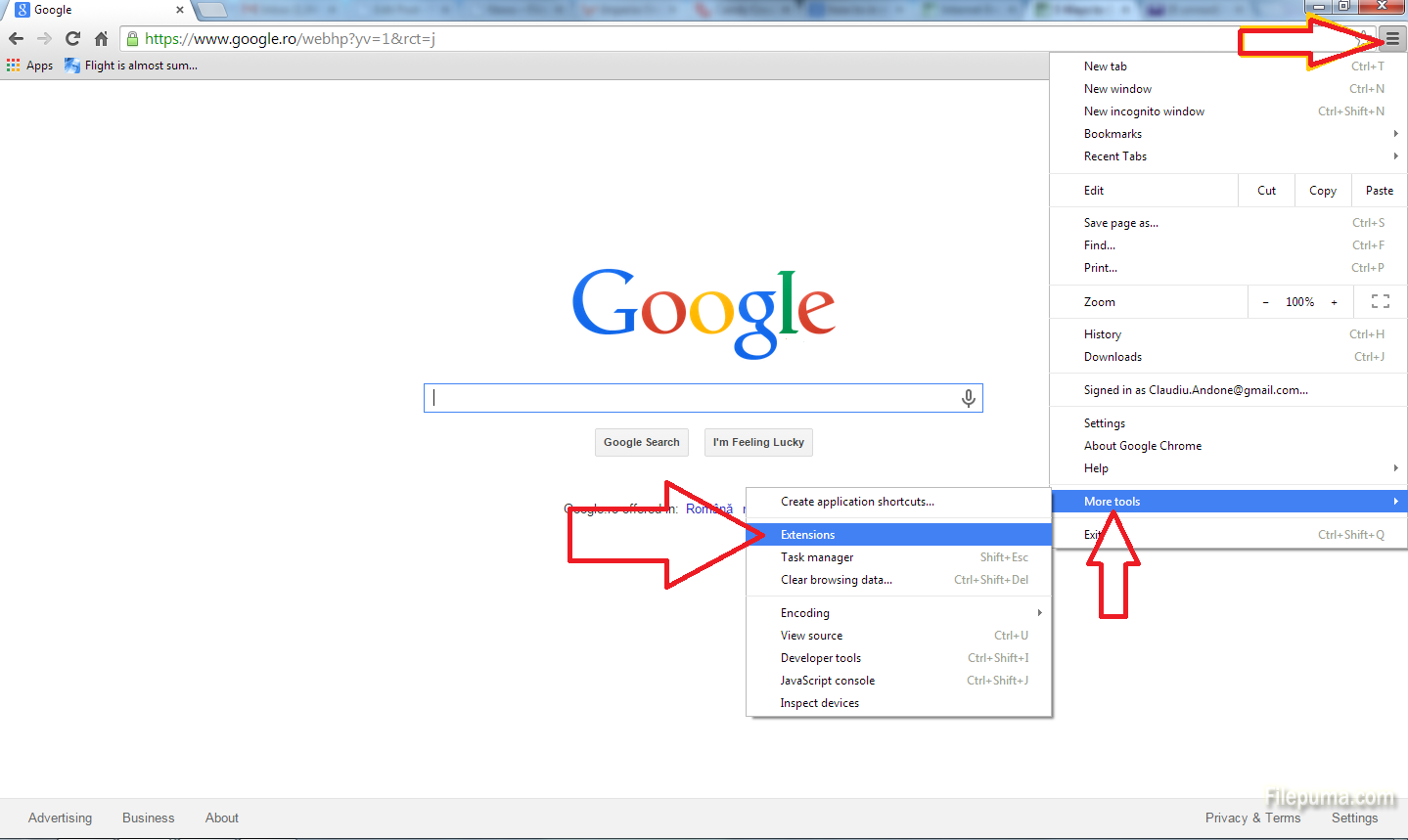Open the Privacy & Terms link
Viewport: 1408px width, 840px height.
(x=1252, y=818)
